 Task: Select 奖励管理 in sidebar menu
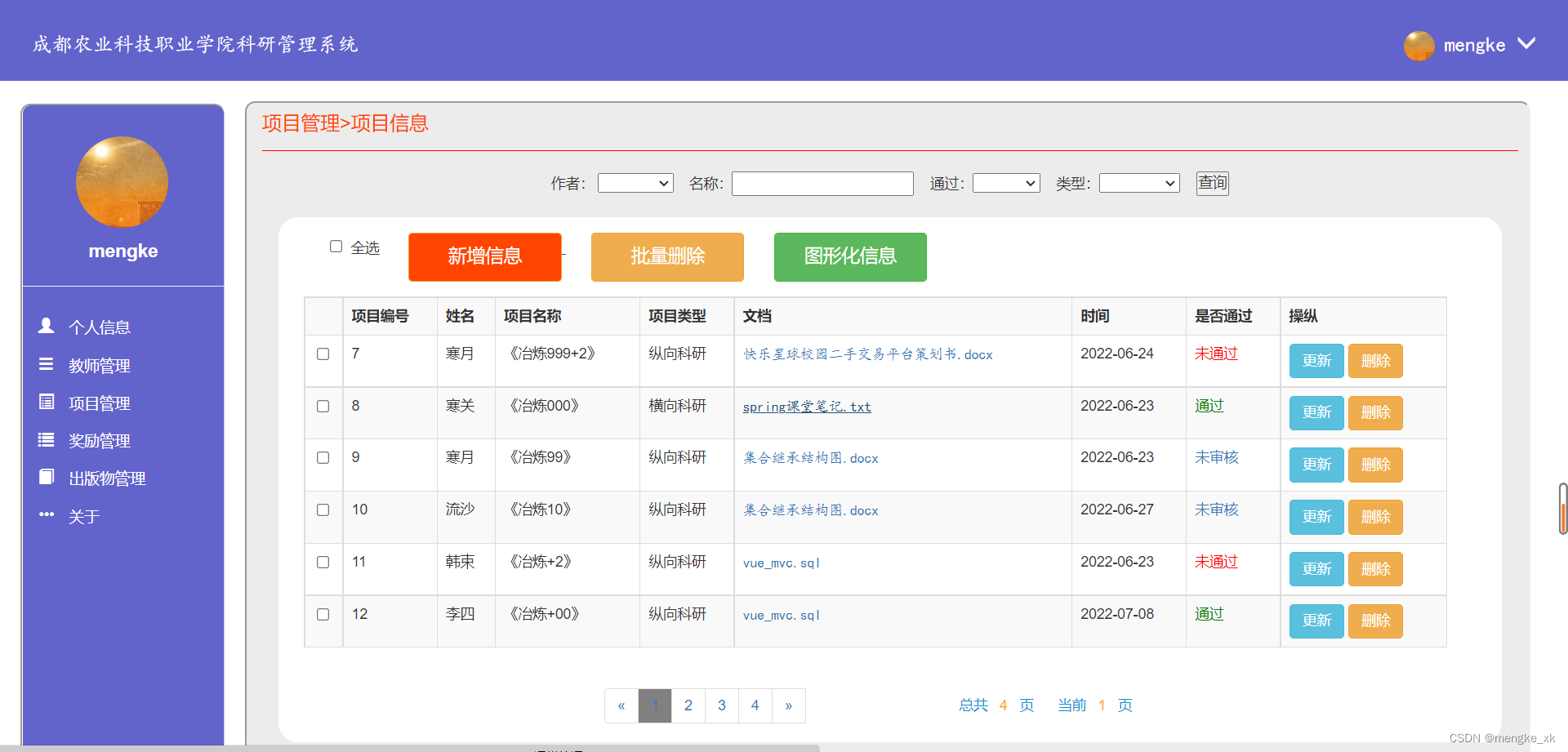point(99,440)
